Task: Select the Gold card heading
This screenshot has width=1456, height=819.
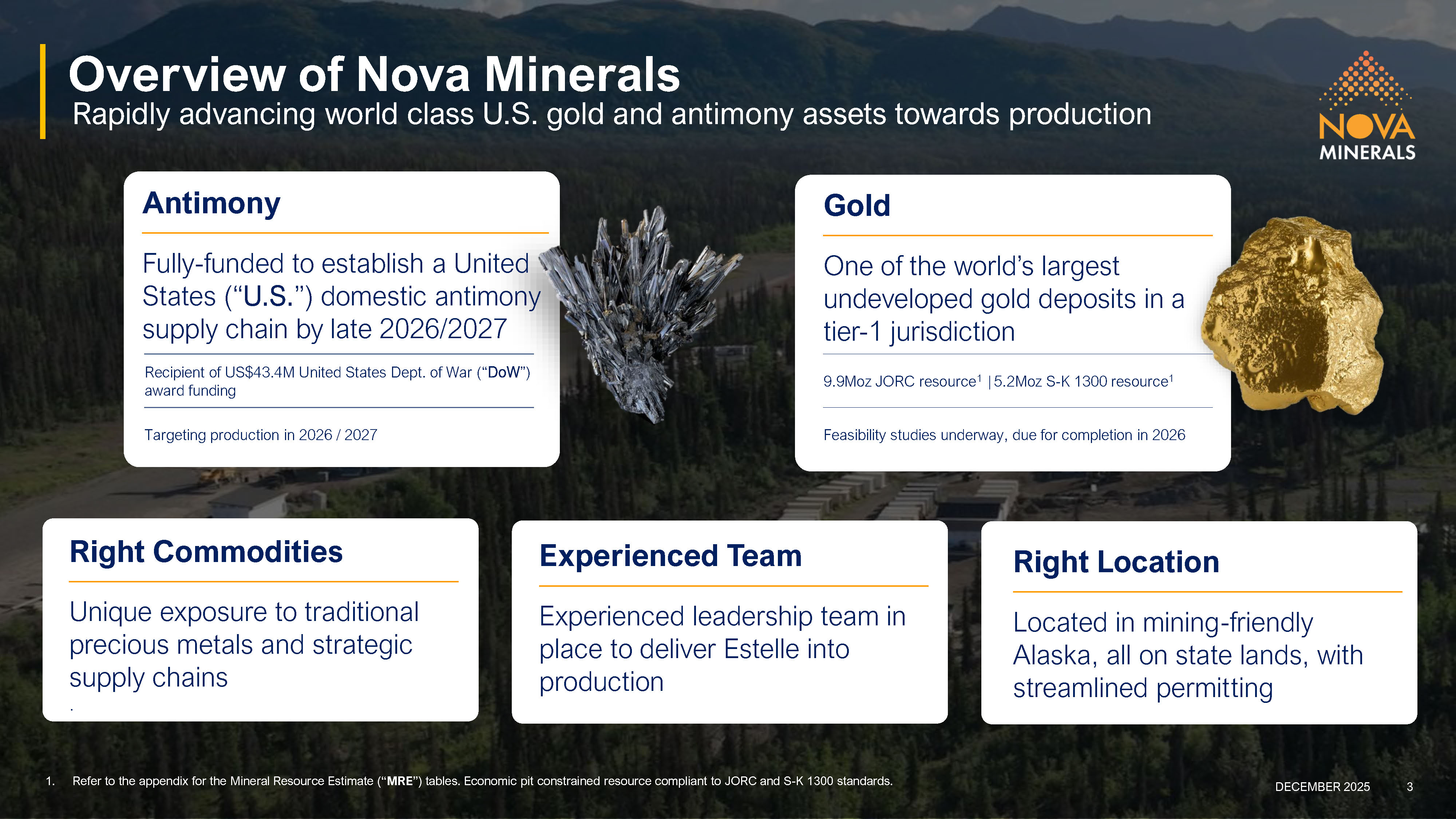Action: 857,206
